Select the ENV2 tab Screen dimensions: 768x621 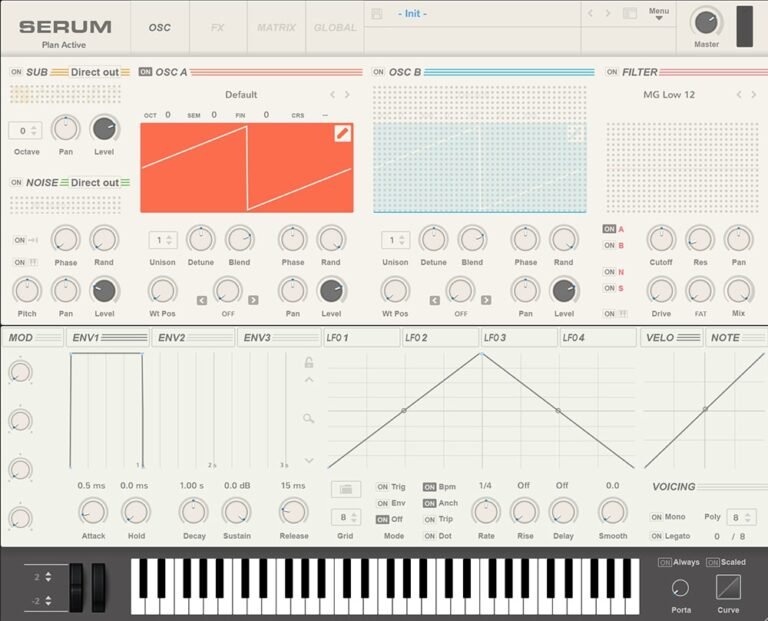[x=193, y=337]
